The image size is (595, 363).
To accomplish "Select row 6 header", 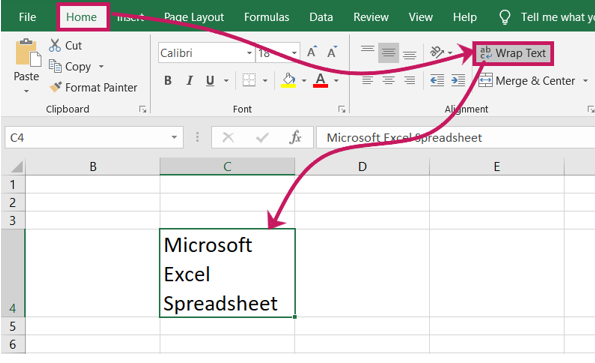I will [13, 344].
